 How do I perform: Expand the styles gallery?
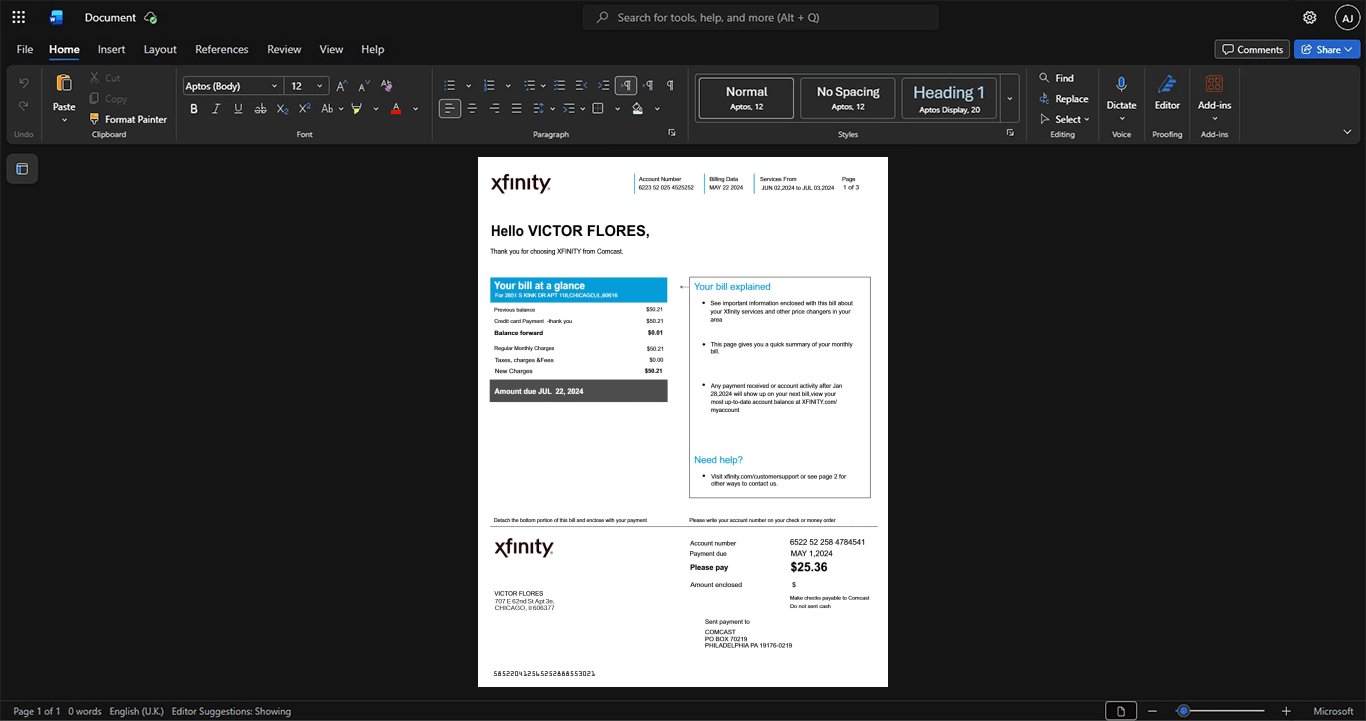click(x=1010, y=98)
